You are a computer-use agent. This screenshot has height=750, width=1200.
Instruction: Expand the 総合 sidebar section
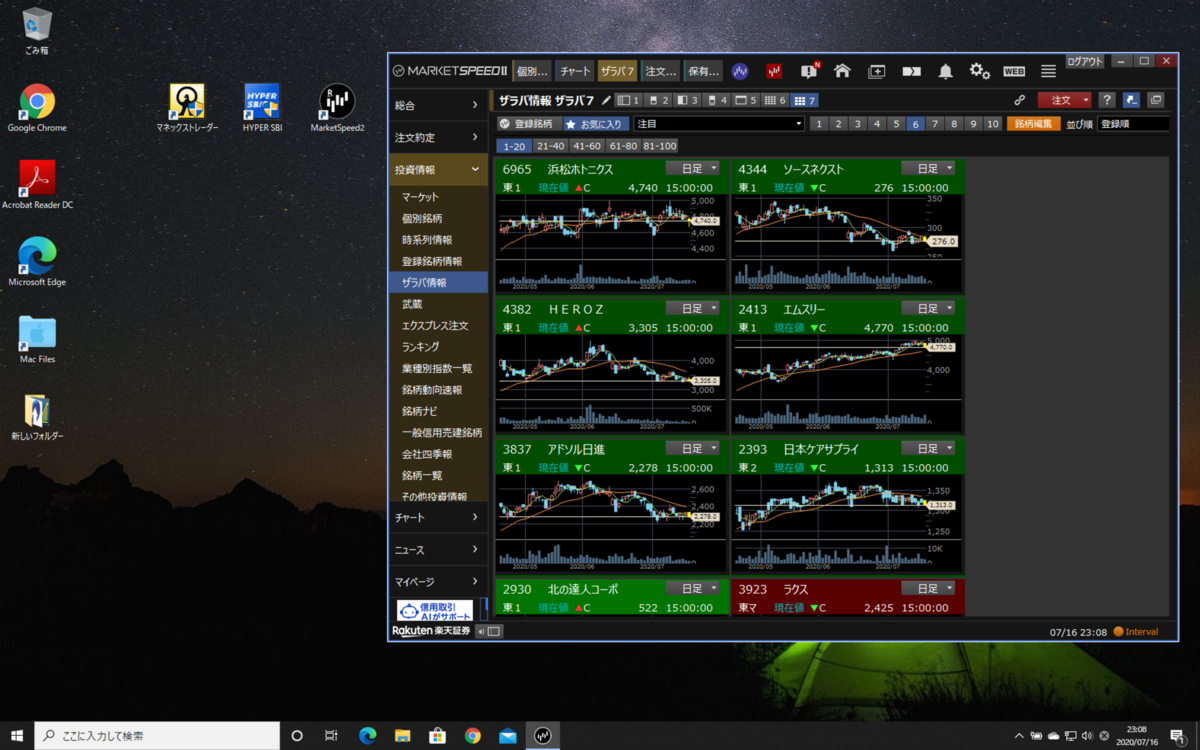[438, 105]
